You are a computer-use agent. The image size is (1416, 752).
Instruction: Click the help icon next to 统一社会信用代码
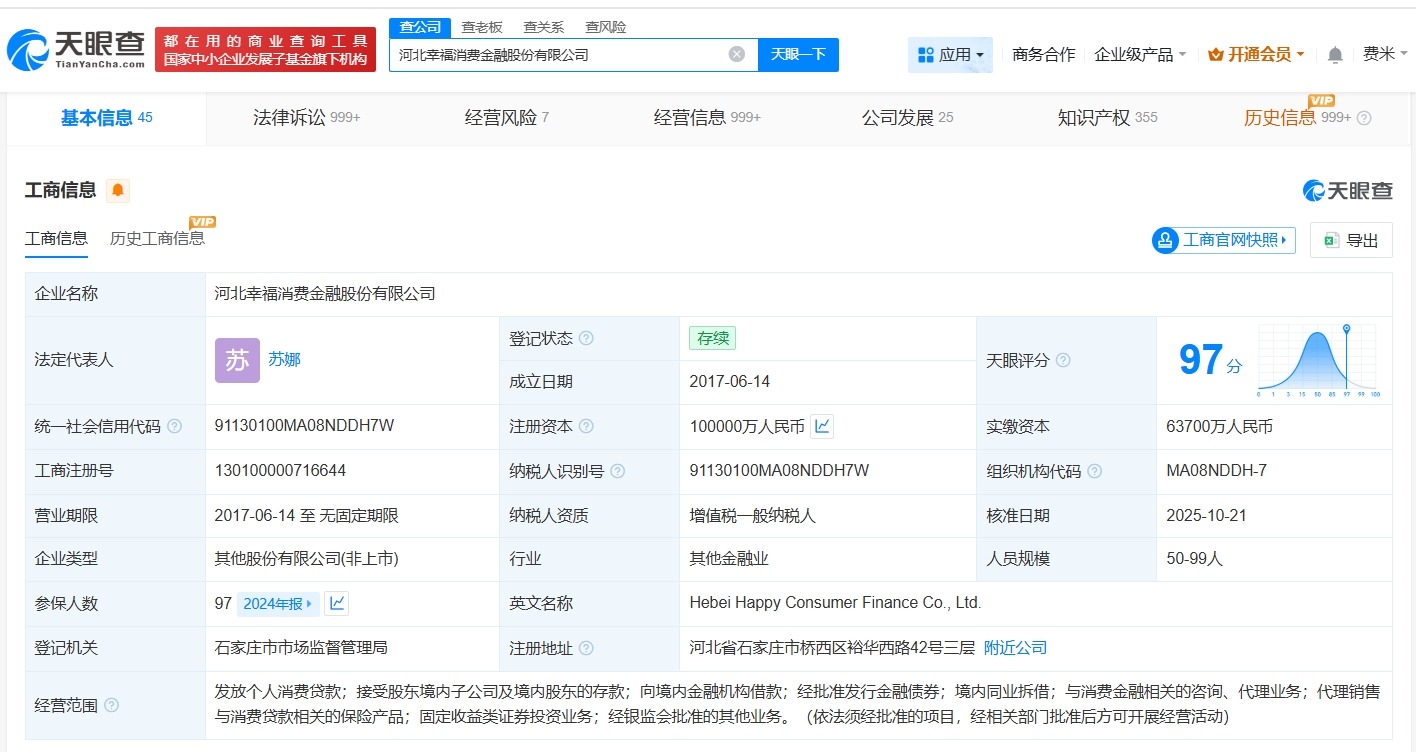coord(175,426)
